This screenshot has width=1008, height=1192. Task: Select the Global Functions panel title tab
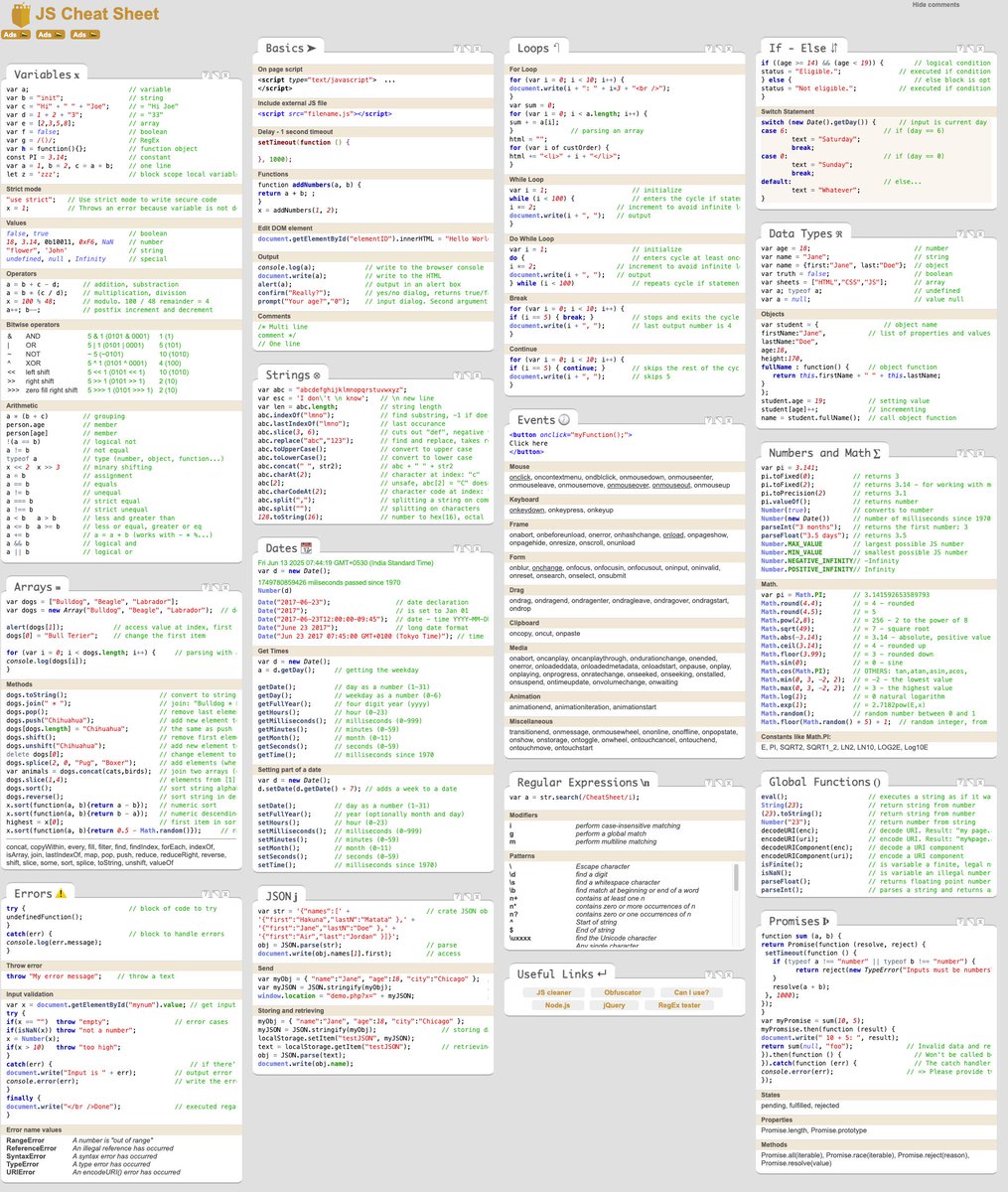825,782
